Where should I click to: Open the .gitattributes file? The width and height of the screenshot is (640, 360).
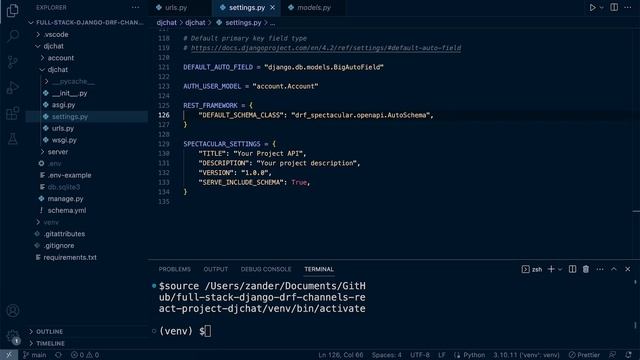coord(87,234)
